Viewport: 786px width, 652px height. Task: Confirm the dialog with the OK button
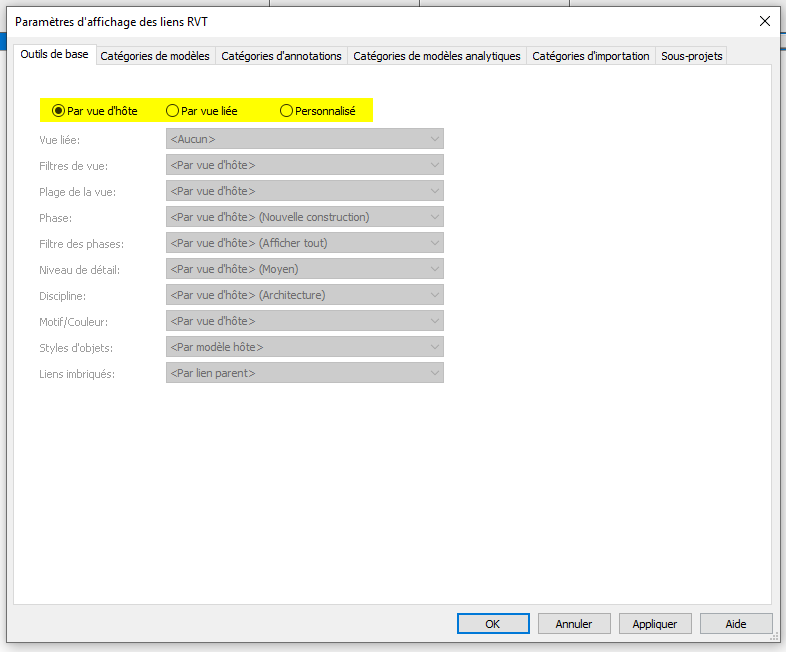[x=493, y=624]
